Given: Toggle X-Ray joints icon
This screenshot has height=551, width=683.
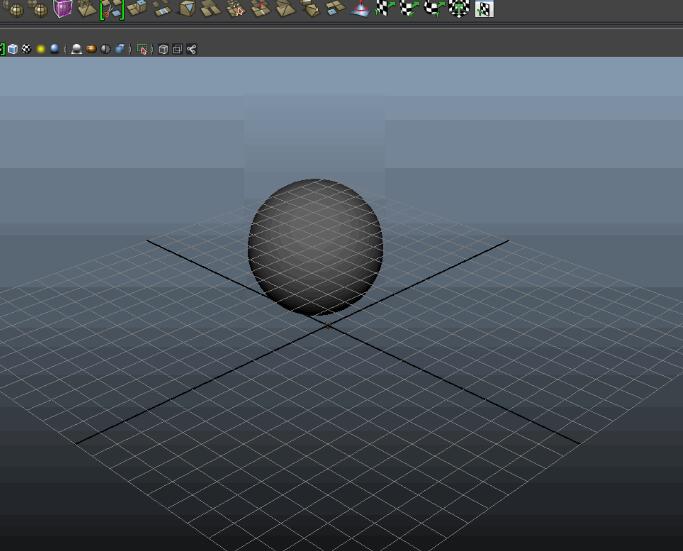Looking at the screenshot, I should pos(191,48).
